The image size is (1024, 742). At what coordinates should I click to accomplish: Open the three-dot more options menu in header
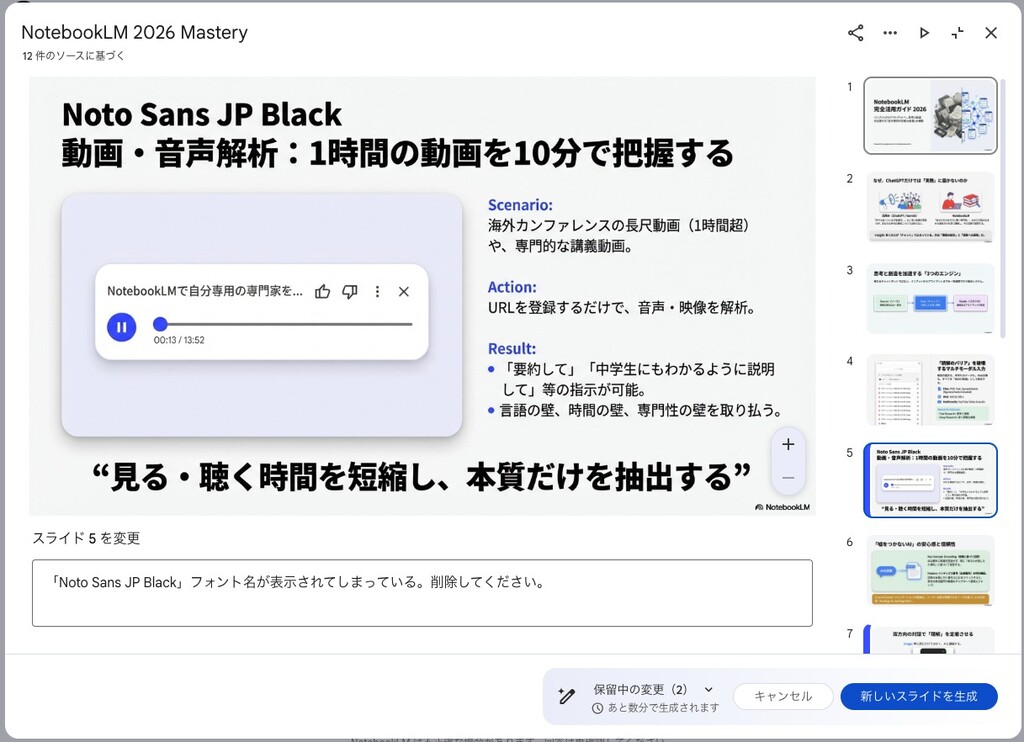coord(889,33)
